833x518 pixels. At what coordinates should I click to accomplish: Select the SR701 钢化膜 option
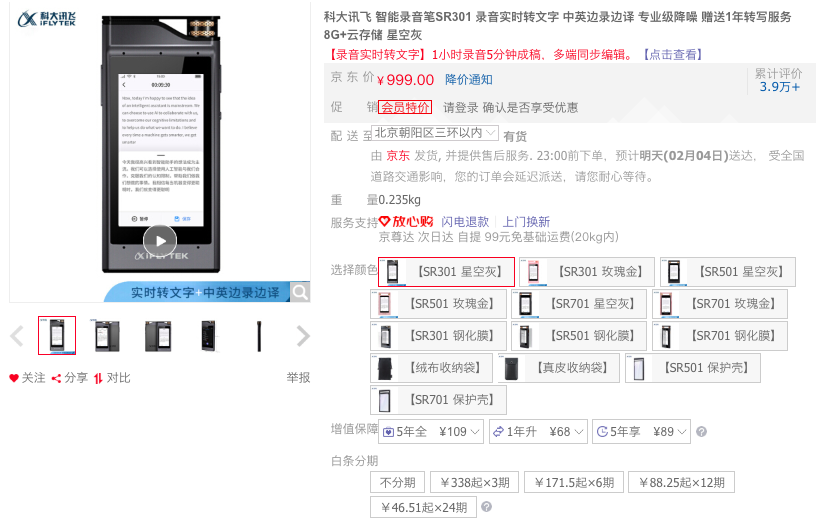click(719, 336)
